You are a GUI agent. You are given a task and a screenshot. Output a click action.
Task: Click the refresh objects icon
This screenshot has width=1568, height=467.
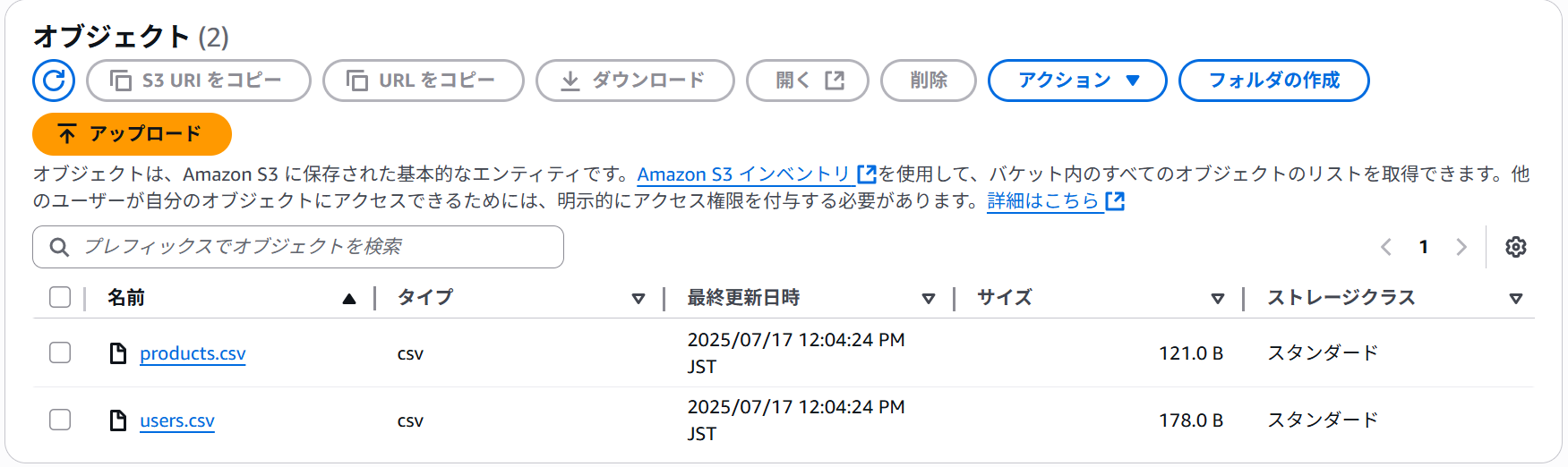(x=54, y=81)
